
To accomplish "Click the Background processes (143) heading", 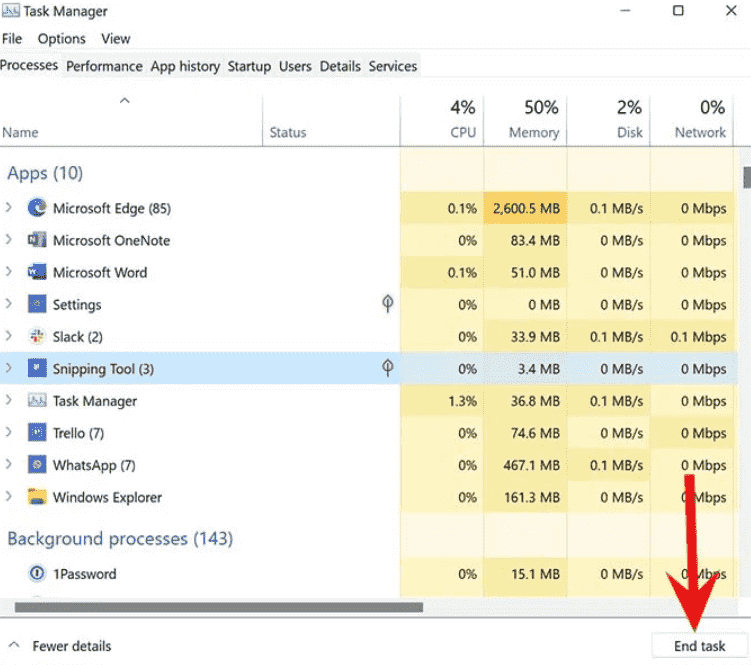I will point(120,539).
